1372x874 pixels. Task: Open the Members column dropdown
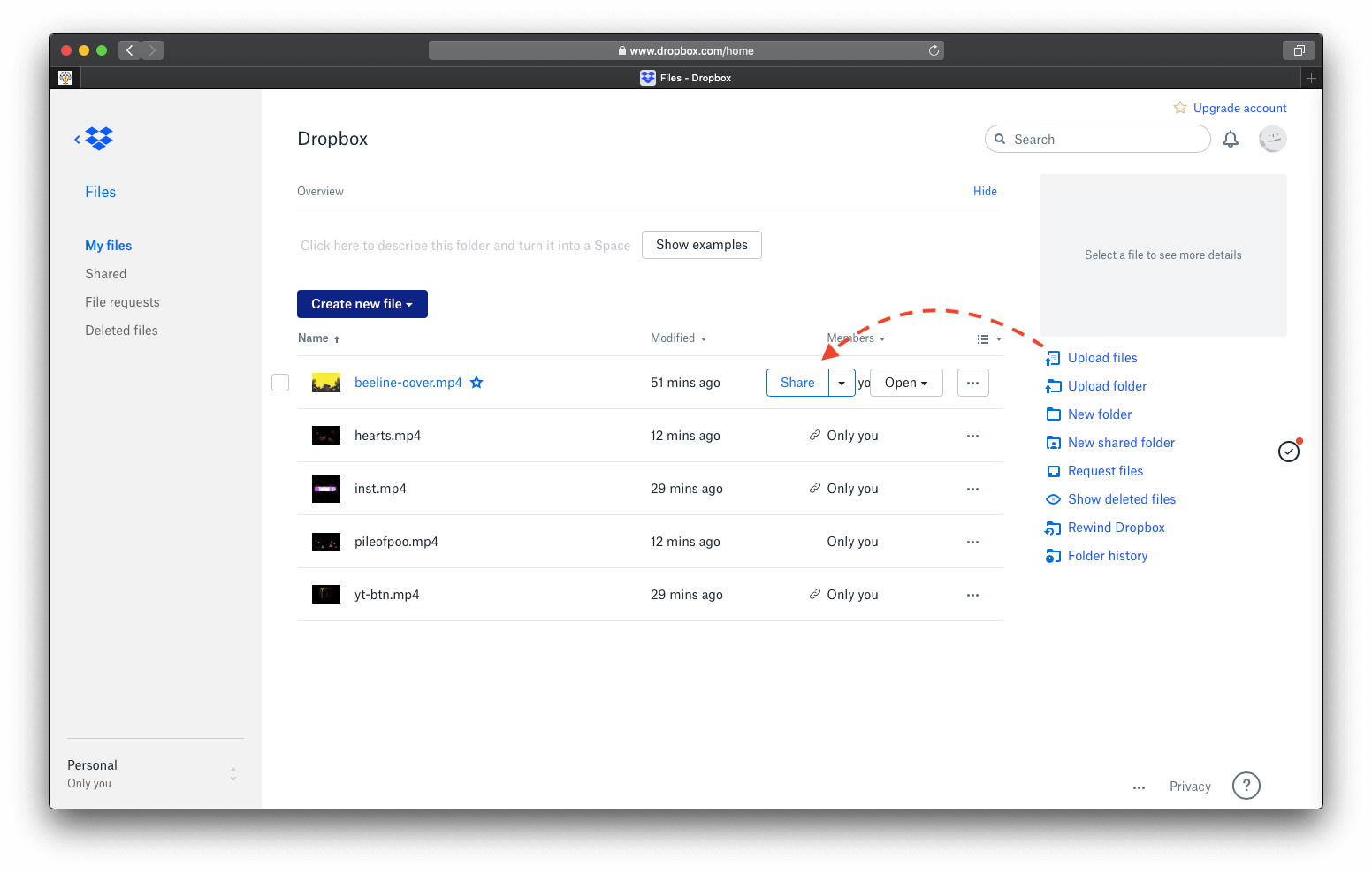pos(856,338)
